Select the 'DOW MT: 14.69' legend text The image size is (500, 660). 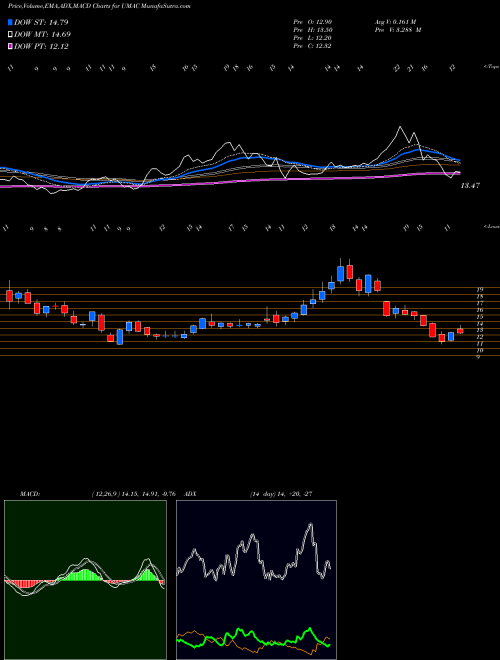click(43, 35)
